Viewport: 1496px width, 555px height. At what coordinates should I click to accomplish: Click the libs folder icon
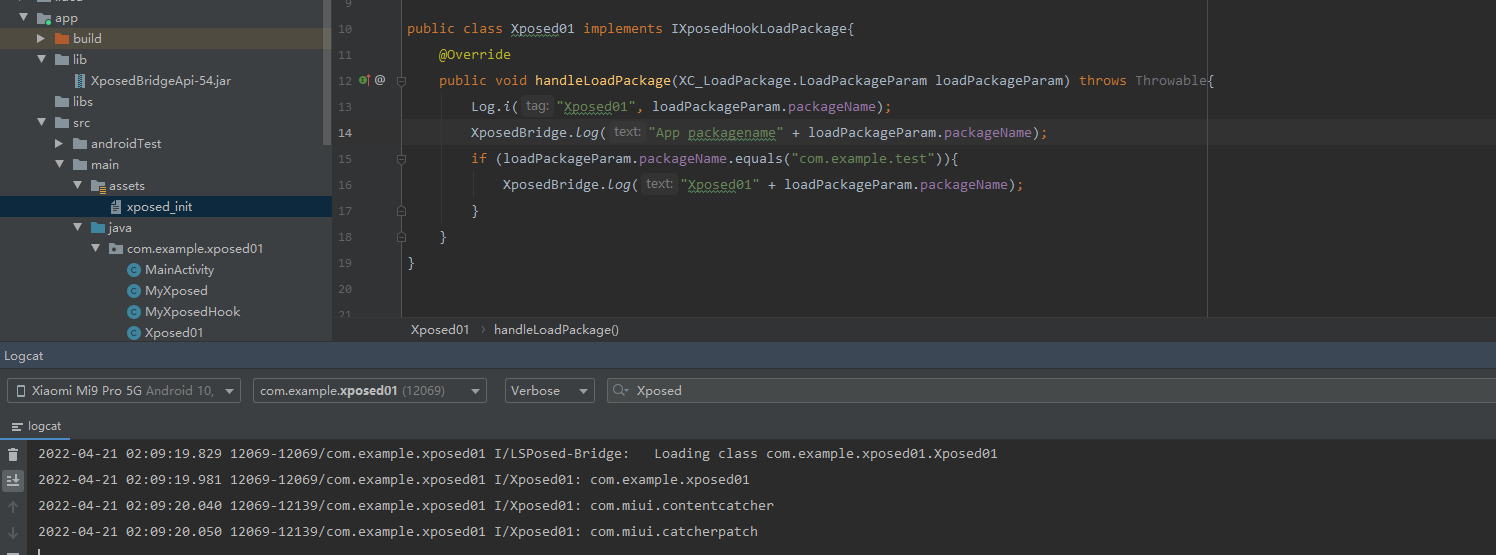tap(62, 102)
